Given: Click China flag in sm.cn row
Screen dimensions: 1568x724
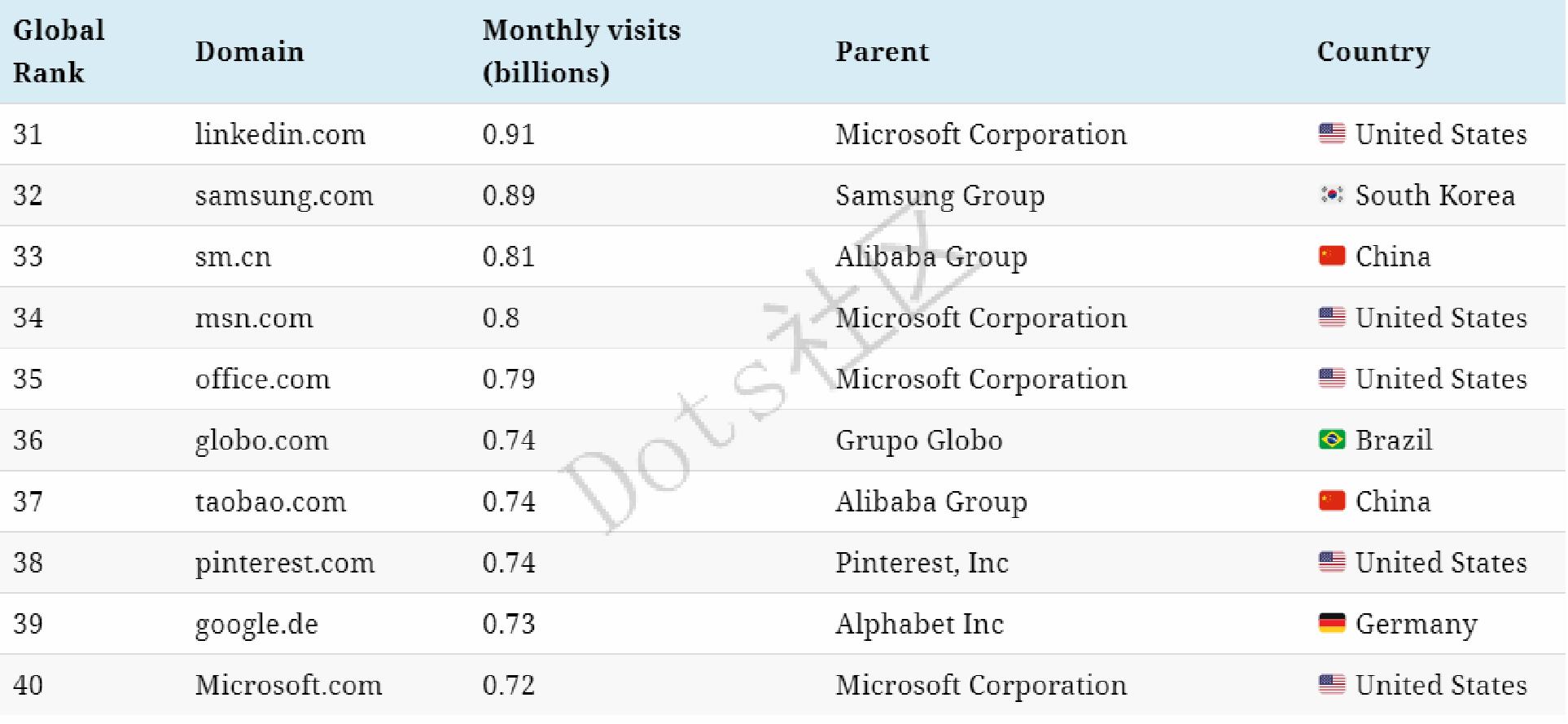Looking at the screenshot, I should (1331, 257).
